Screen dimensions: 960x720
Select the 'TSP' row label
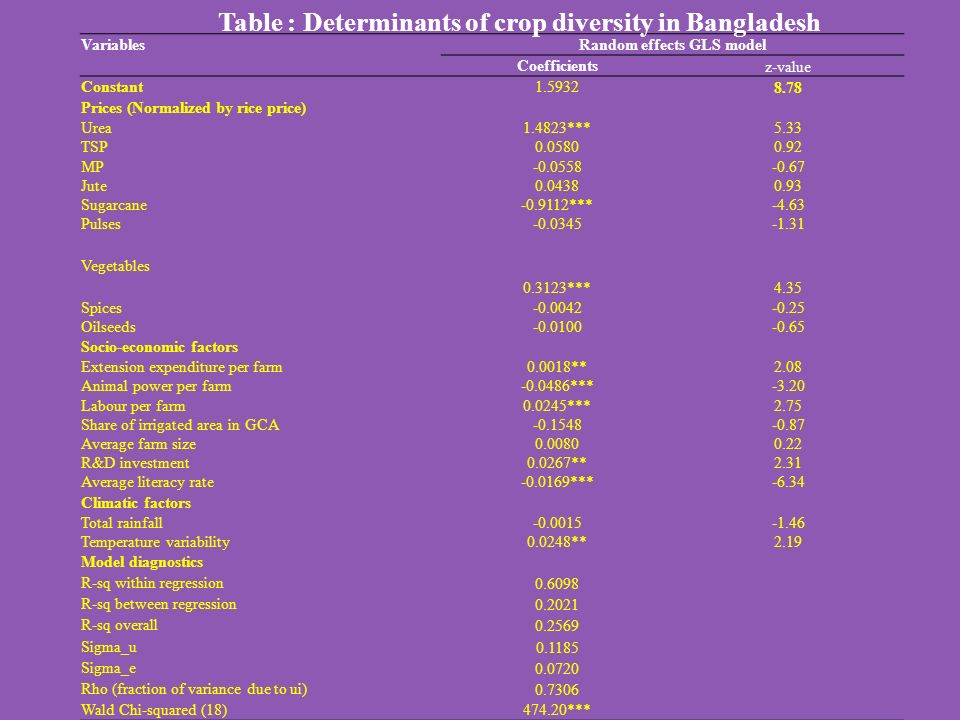pos(94,147)
